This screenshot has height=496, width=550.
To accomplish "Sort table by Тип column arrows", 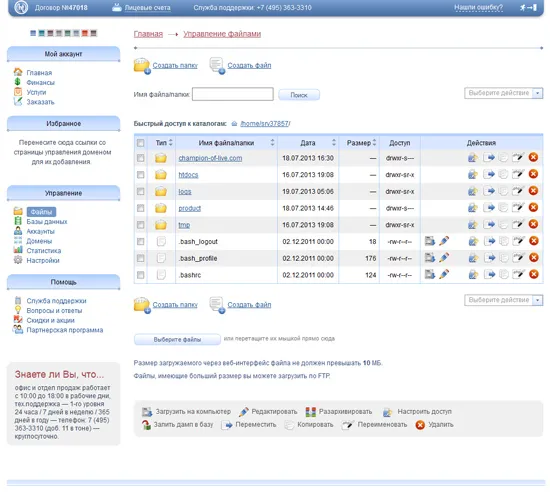I will click(x=171, y=142).
